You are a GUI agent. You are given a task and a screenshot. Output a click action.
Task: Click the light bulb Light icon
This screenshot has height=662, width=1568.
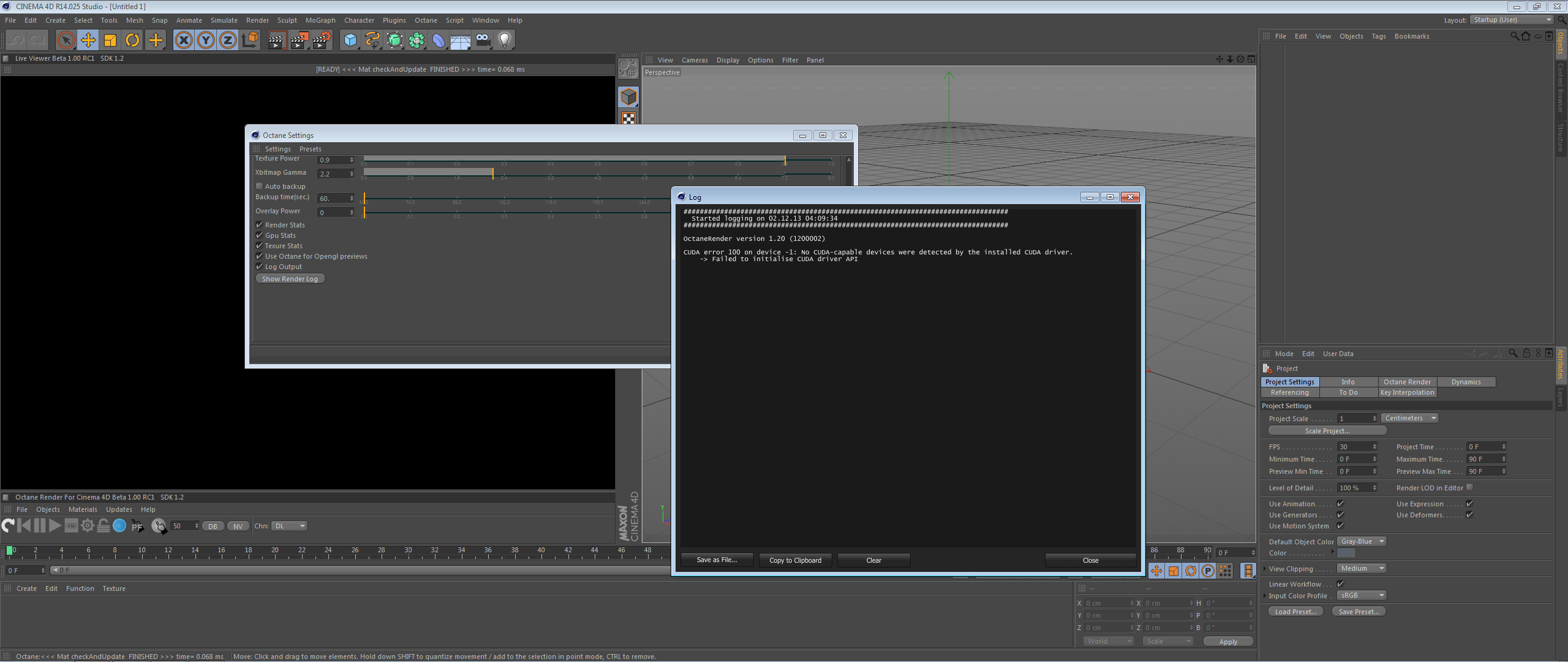pyautogui.click(x=504, y=40)
